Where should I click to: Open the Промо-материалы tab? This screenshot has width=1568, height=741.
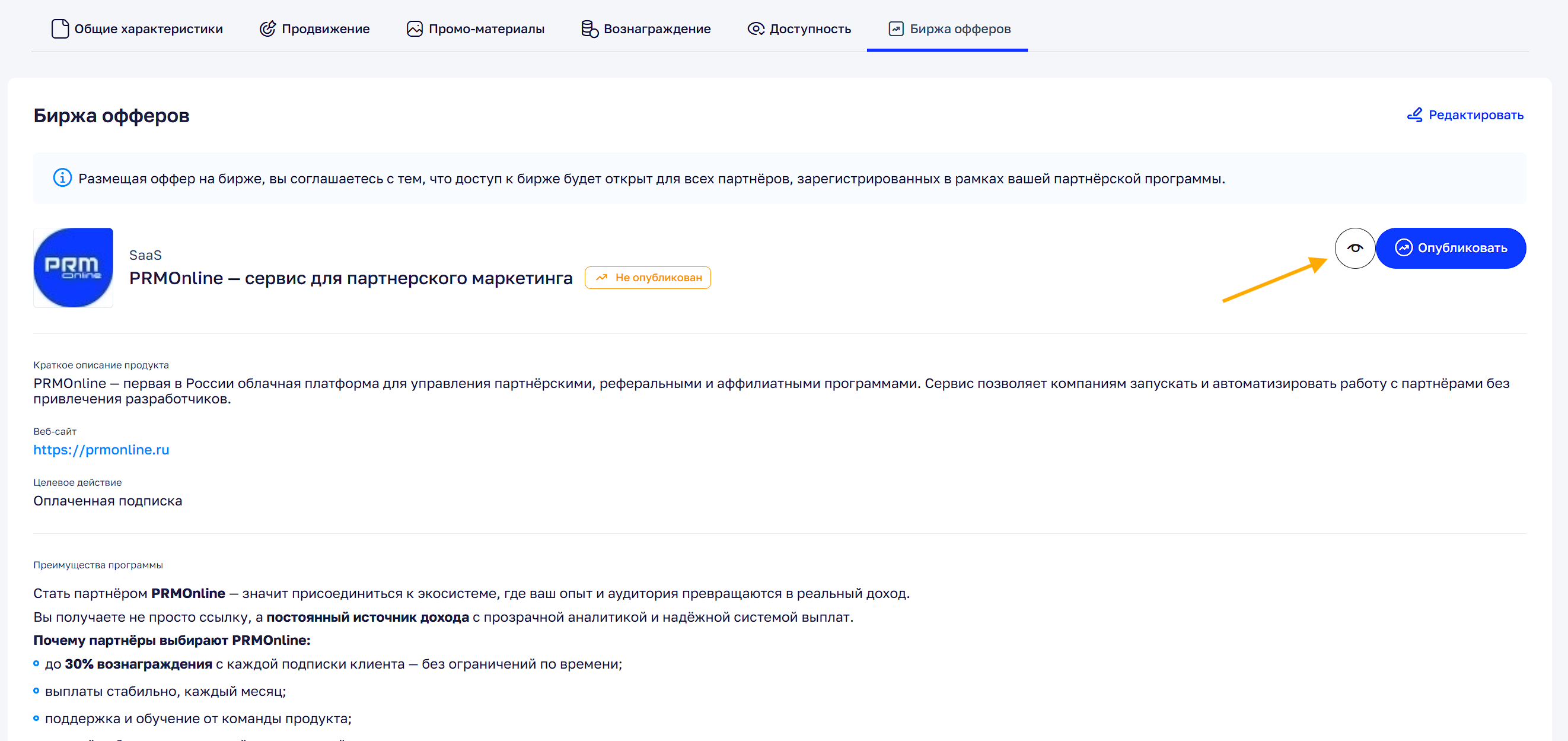pyautogui.click(x=486, y=28)
